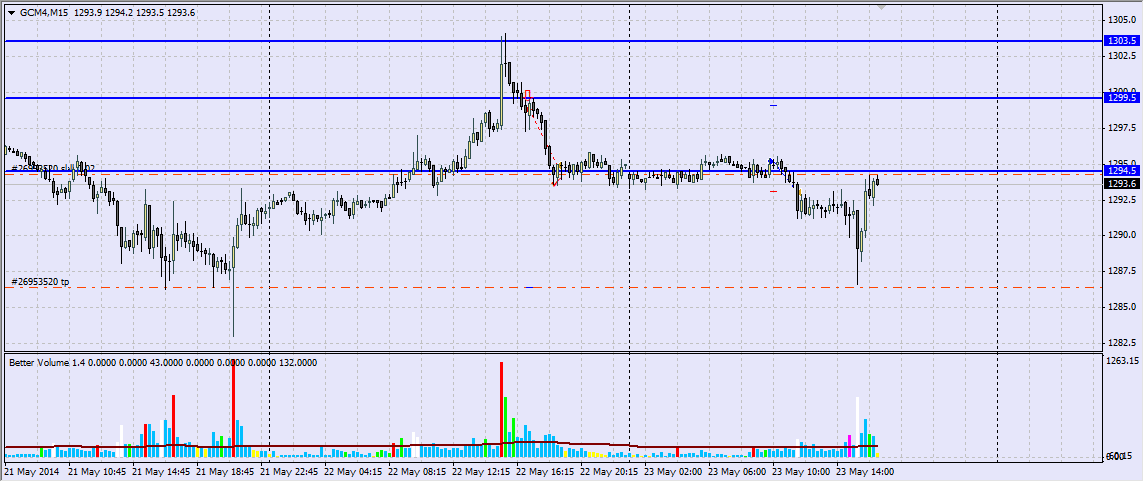Image resolution: width=1144 pixels, height=482 pixels.
Task: Click the 1297.5 value on price scale
Action: click(x=1122, y=127)
